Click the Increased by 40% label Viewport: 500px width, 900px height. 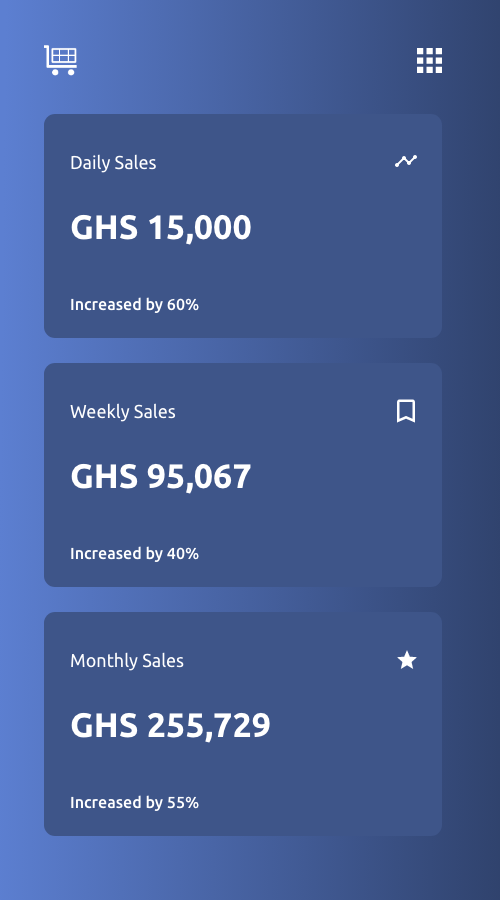(x=134, y=554)
